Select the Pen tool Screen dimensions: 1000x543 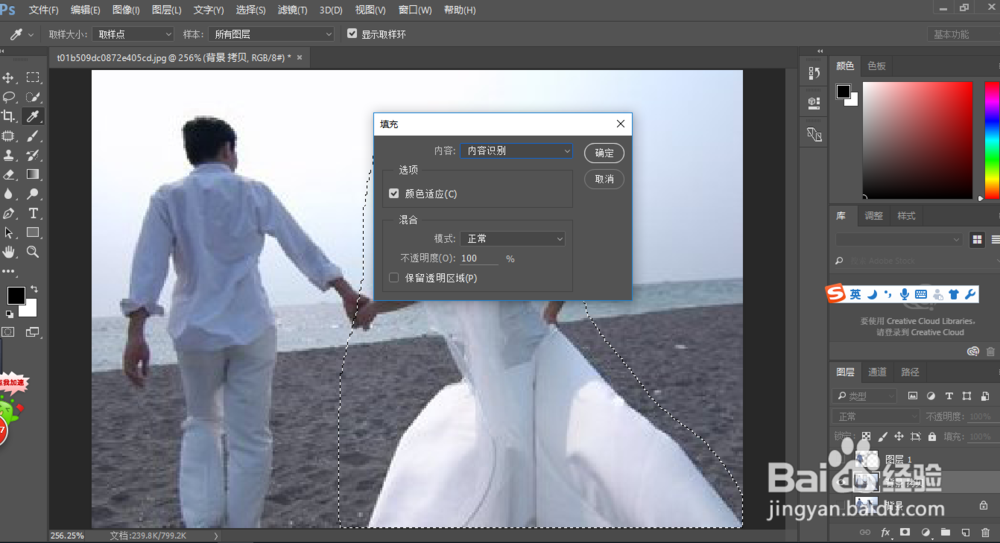[8, 213]
